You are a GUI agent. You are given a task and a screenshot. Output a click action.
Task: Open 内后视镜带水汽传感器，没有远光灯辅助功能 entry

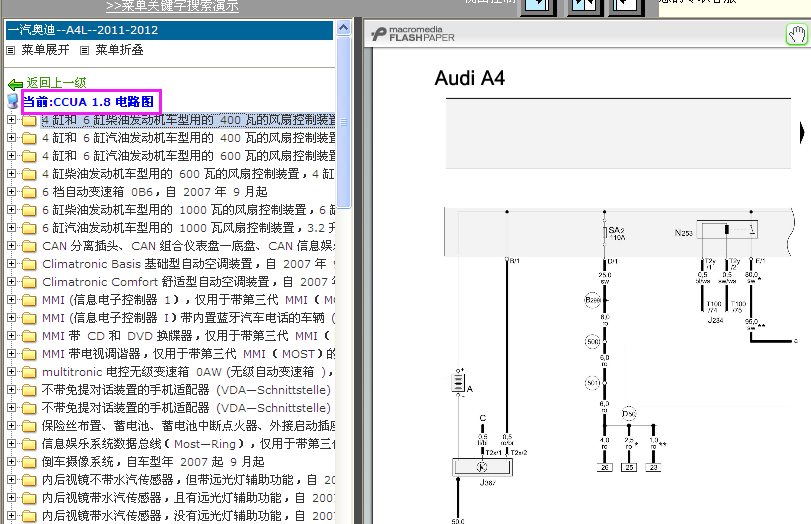(188, 516)
